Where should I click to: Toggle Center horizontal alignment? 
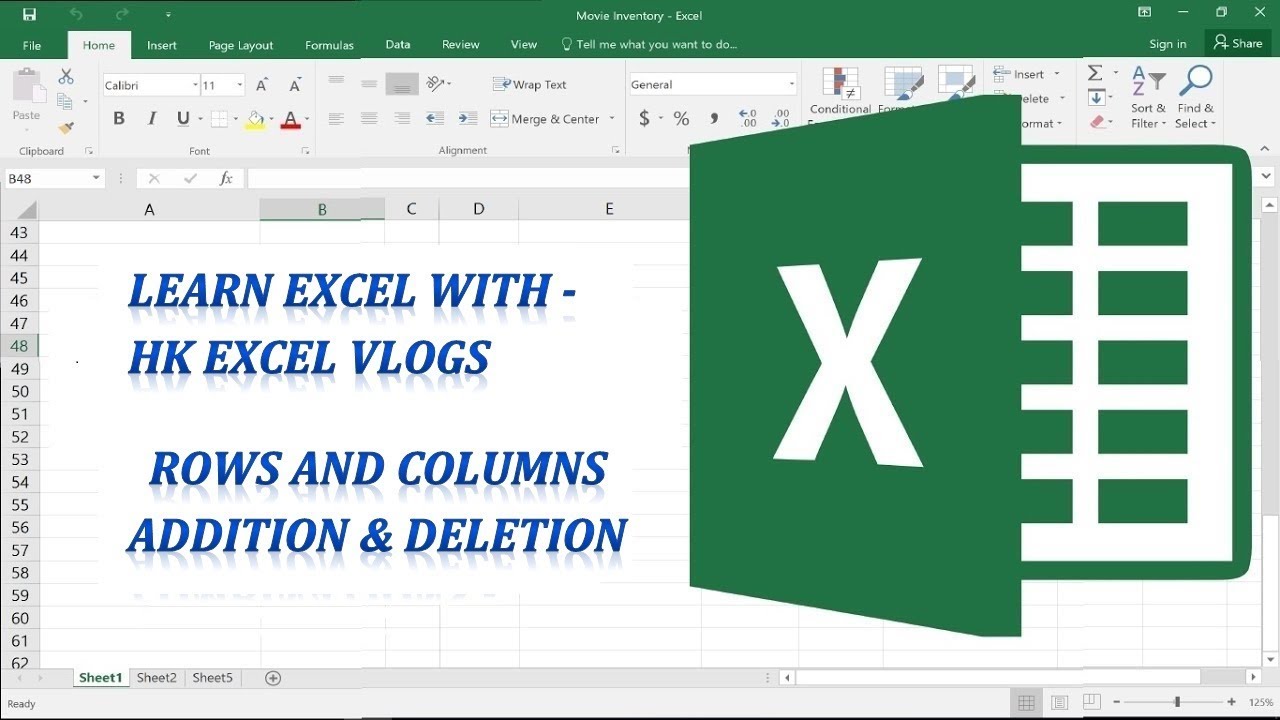pyautogui.click(x=369, y=118)
